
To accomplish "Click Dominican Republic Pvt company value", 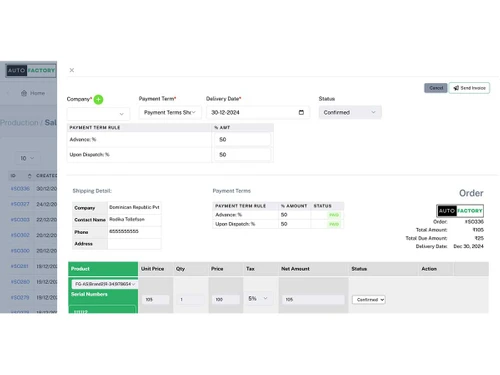I will pyautogui.click(x=134, y=207).
